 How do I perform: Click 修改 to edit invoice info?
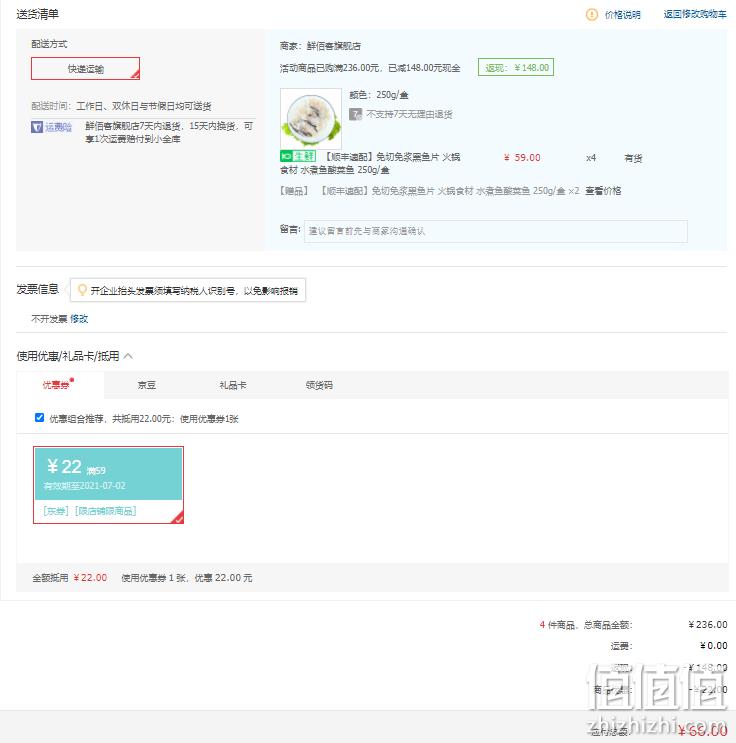coord(79,319)
